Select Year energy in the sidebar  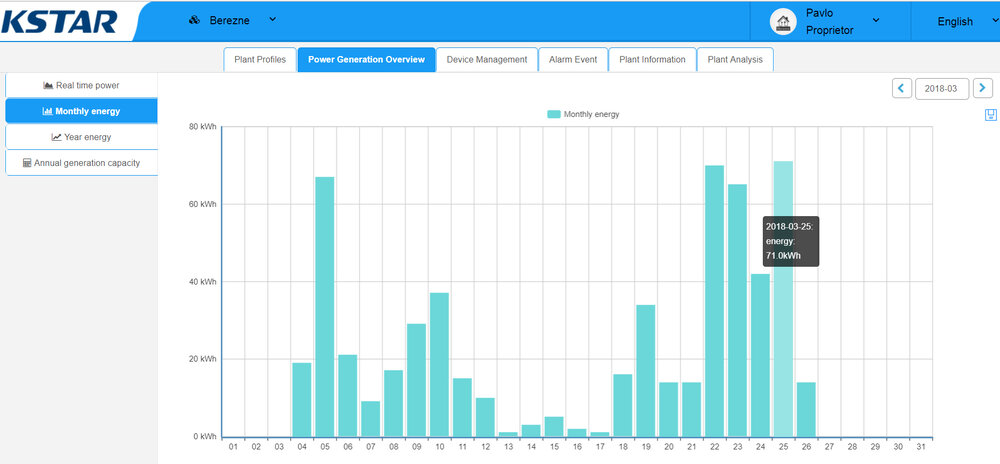click(x=81, y=137)
